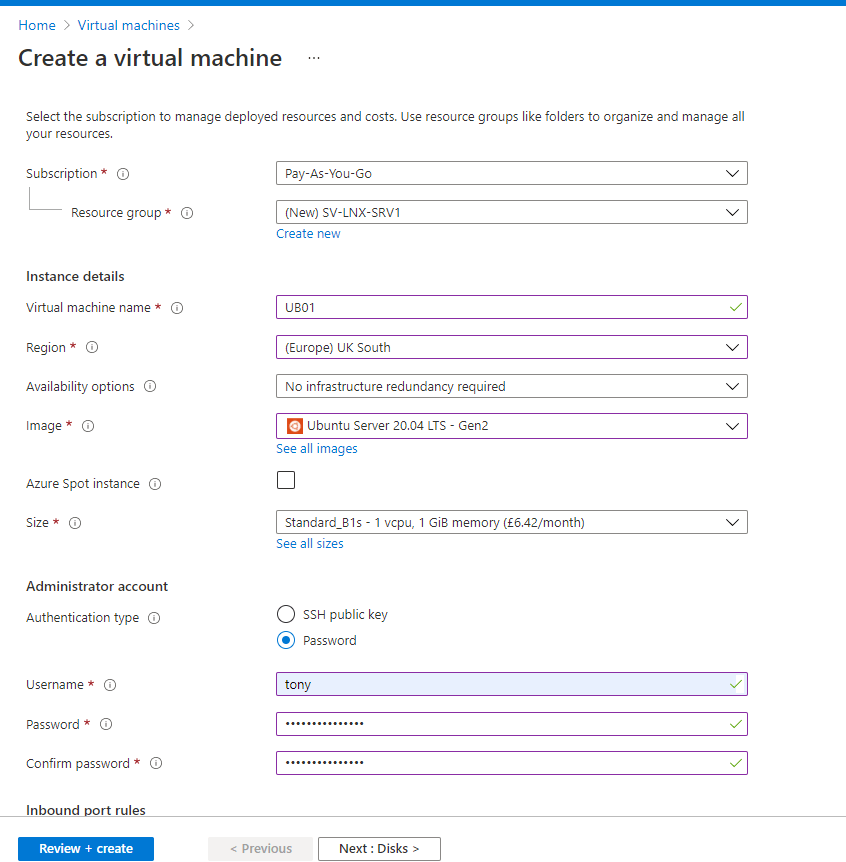846x862 pixels.
Task: Open the Size dropdown for Standard_B1s
Action: click(x=511, y=522)
